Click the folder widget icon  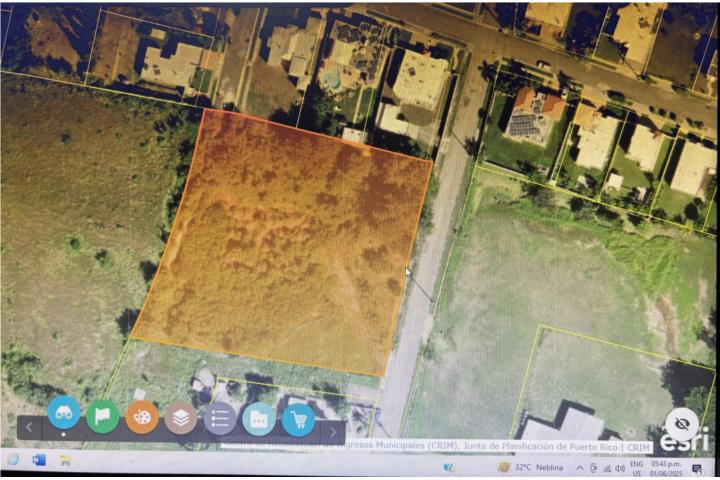(x=259, y=419)
